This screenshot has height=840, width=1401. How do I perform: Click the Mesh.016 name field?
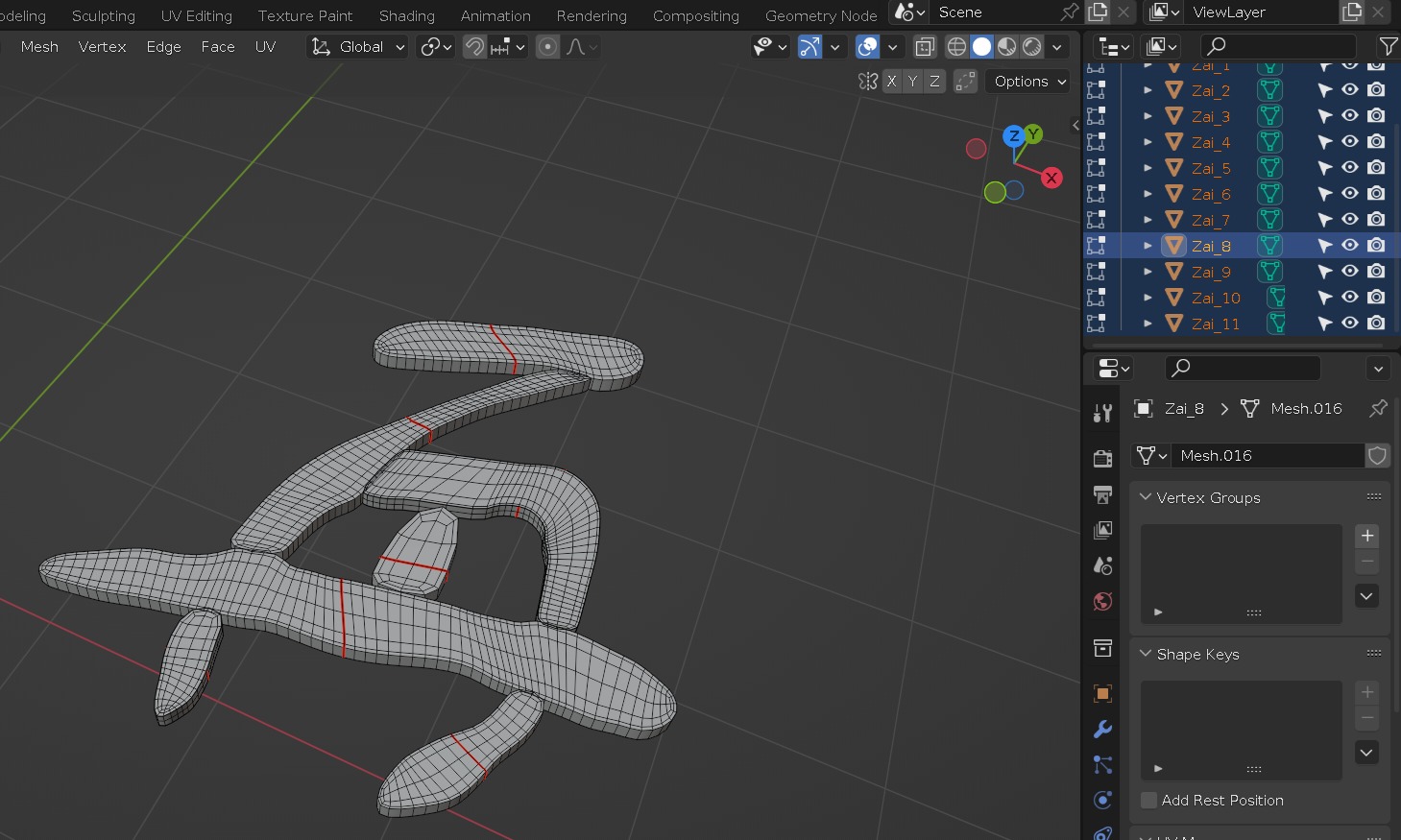(1269, 455)
